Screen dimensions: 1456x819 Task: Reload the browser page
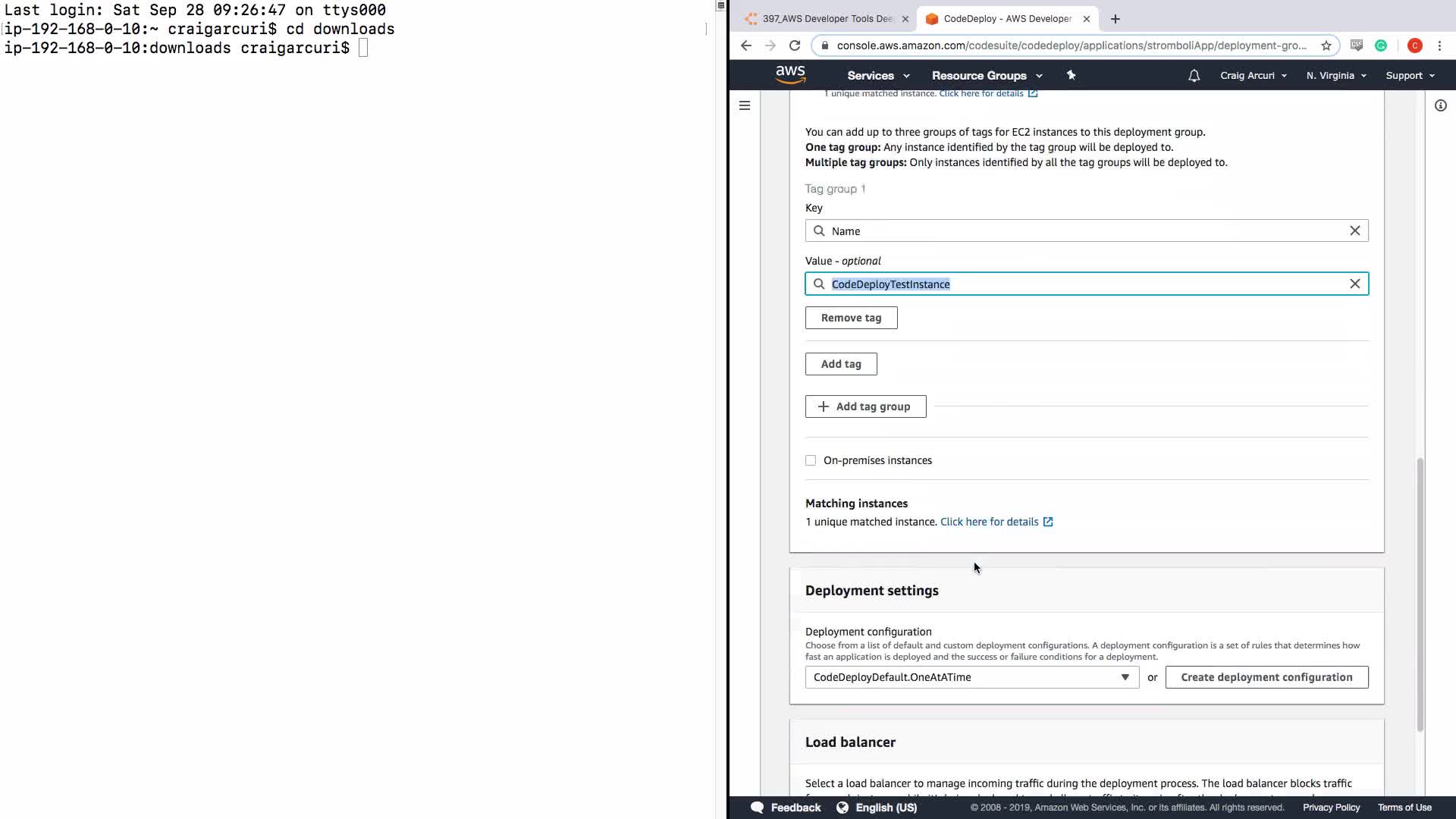[x=795, y=45]
